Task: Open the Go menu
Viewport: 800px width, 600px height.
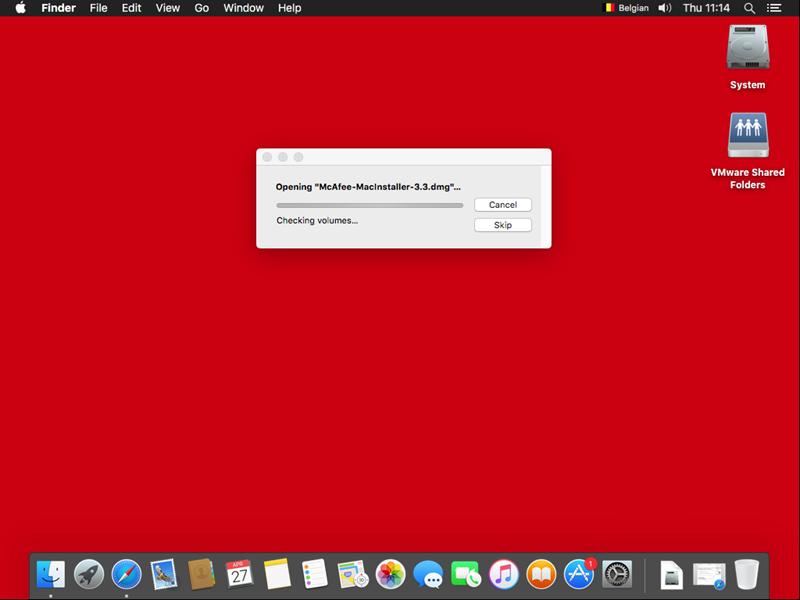Action: point(202,8)
